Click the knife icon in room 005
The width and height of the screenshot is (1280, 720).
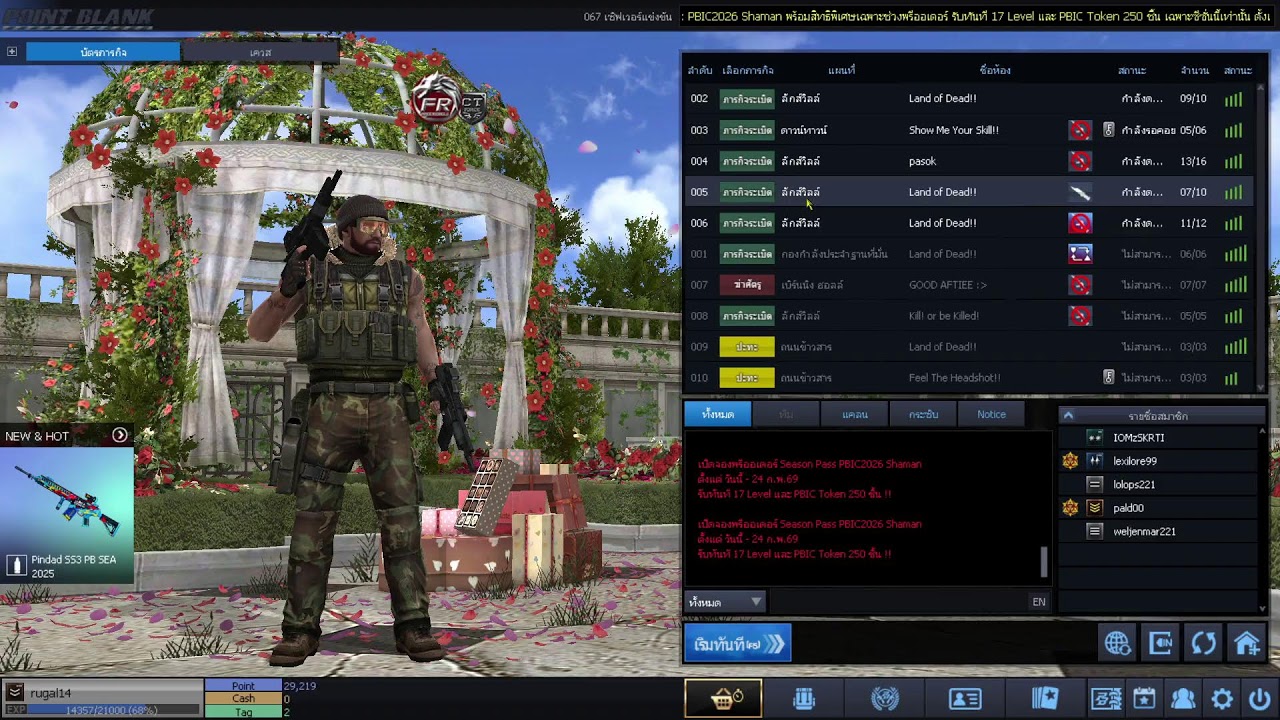[1080, 192]
